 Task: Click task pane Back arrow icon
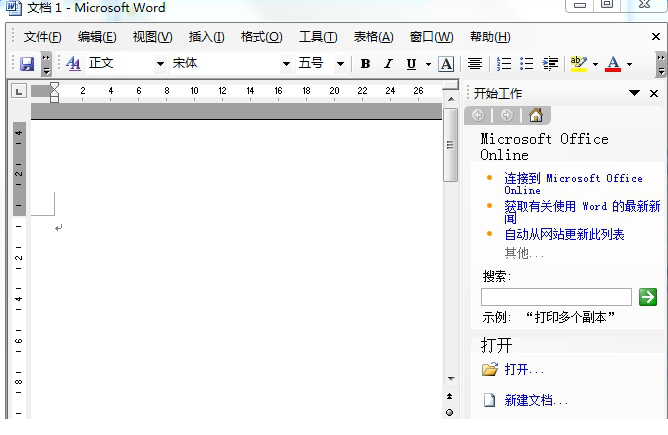pos(478,115)
